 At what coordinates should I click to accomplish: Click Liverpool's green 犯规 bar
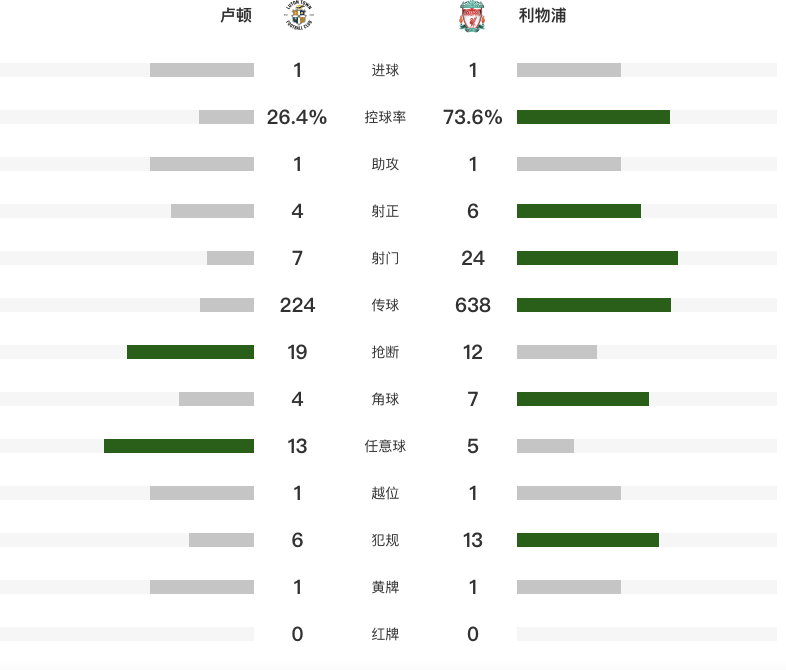pos(588,540)
